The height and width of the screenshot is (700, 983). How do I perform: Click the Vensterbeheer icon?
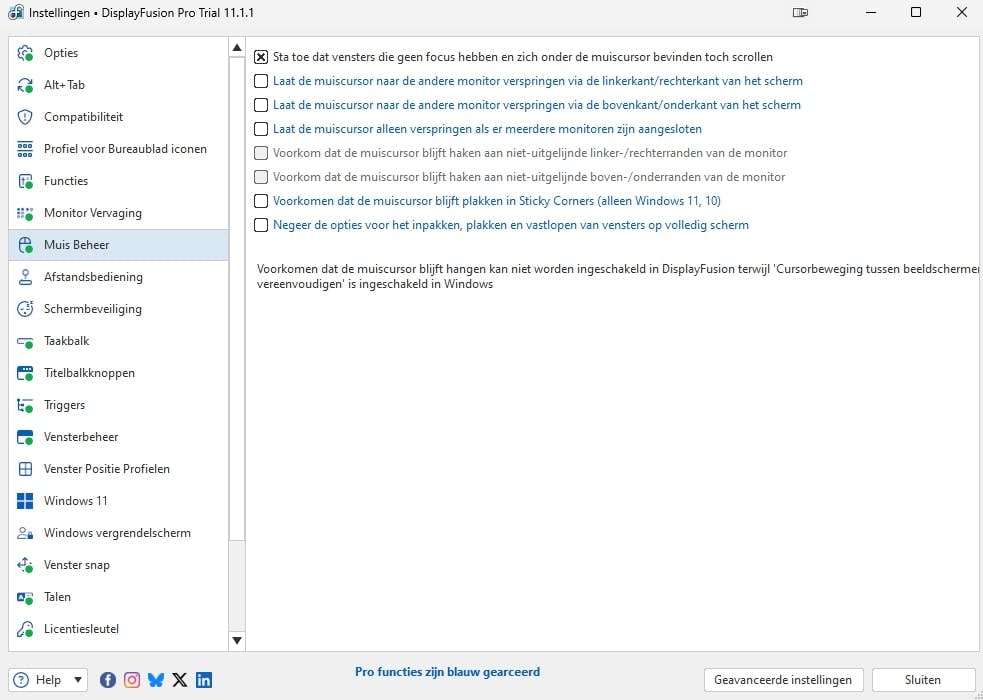[x=25, y=437]
